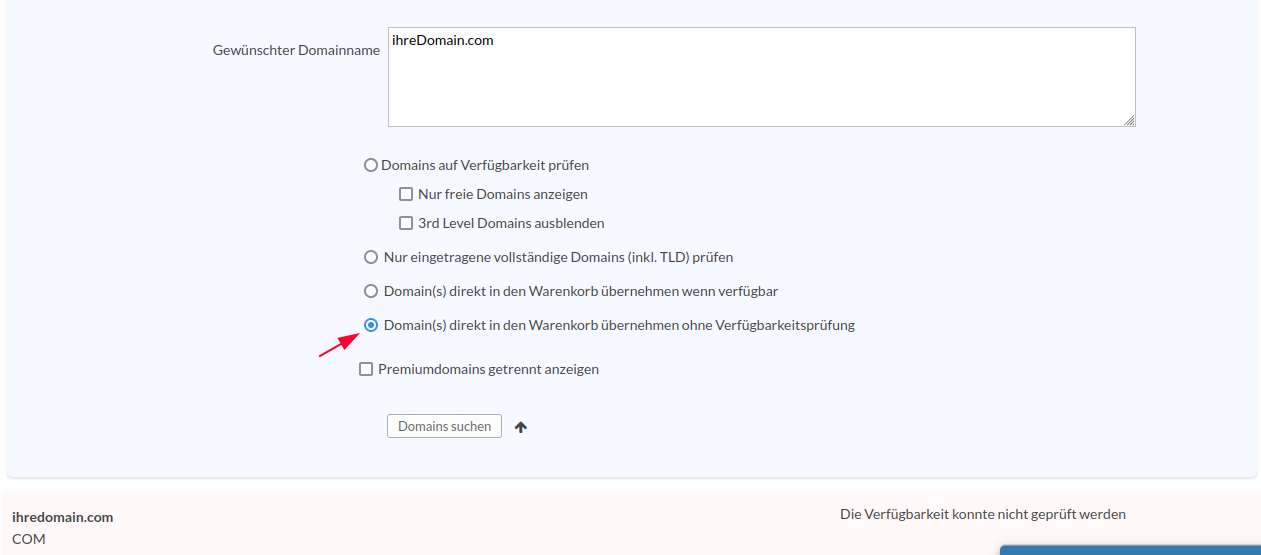
Task: Choose 'Nur eingetragene vollständige Domains' radio option
Action: [371, 257]
